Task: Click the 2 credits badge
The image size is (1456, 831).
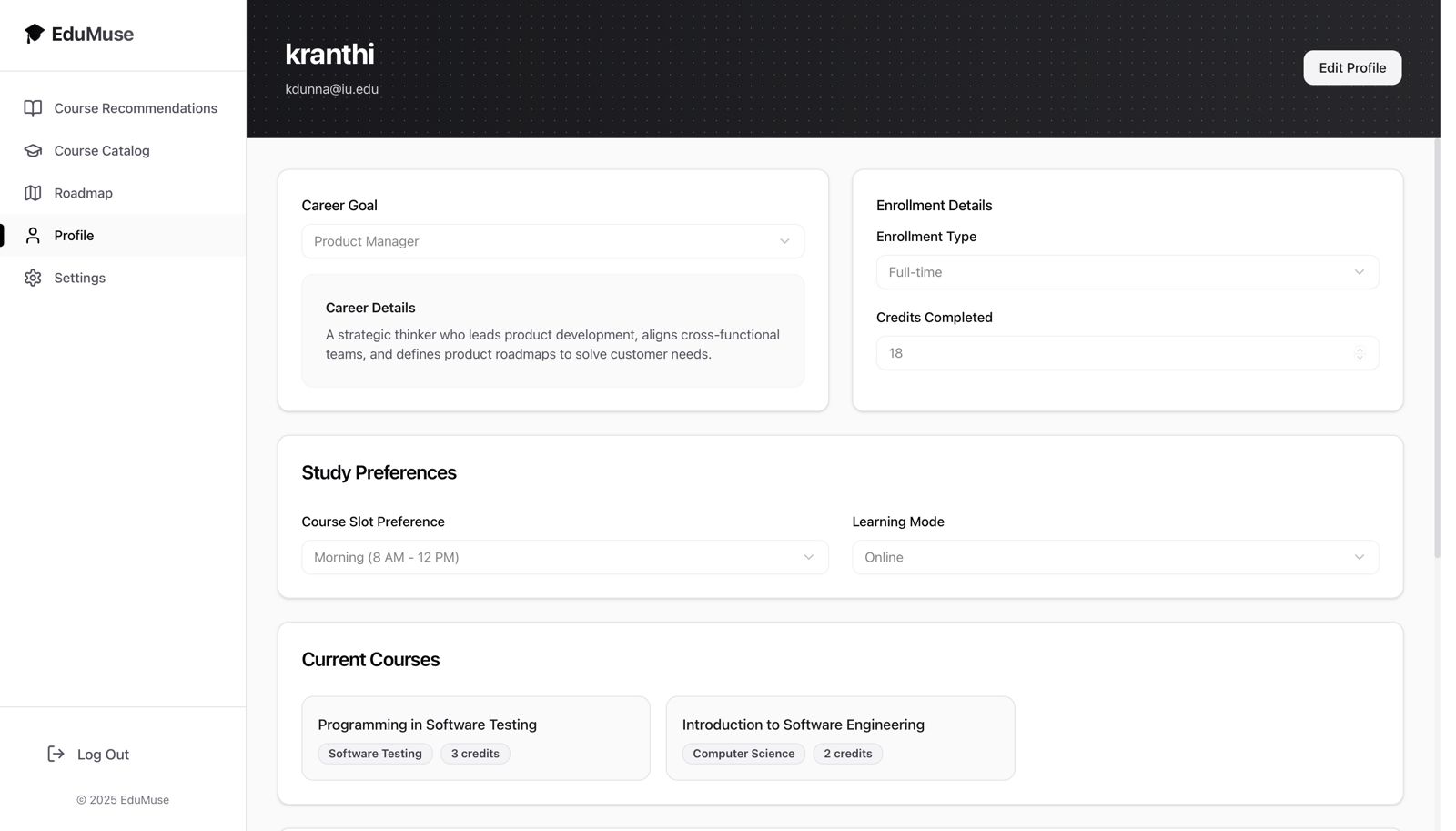Action: [848, 754]
